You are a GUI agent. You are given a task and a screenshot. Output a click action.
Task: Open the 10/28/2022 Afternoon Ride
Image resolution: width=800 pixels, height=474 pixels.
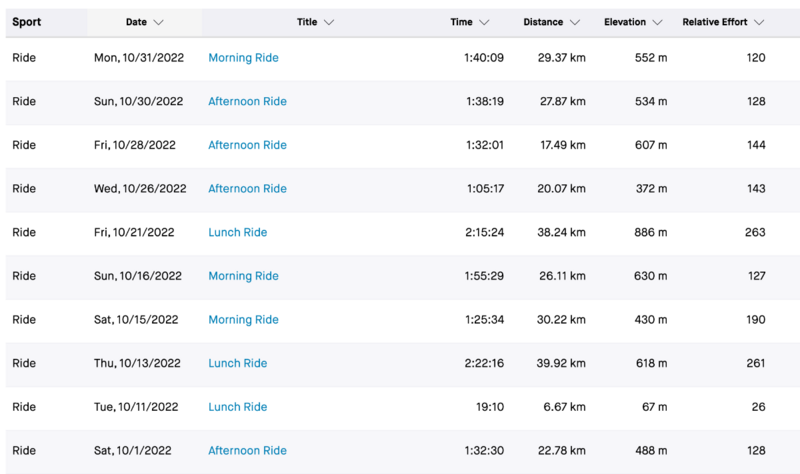pyautogui.click(x=247, y=145)
